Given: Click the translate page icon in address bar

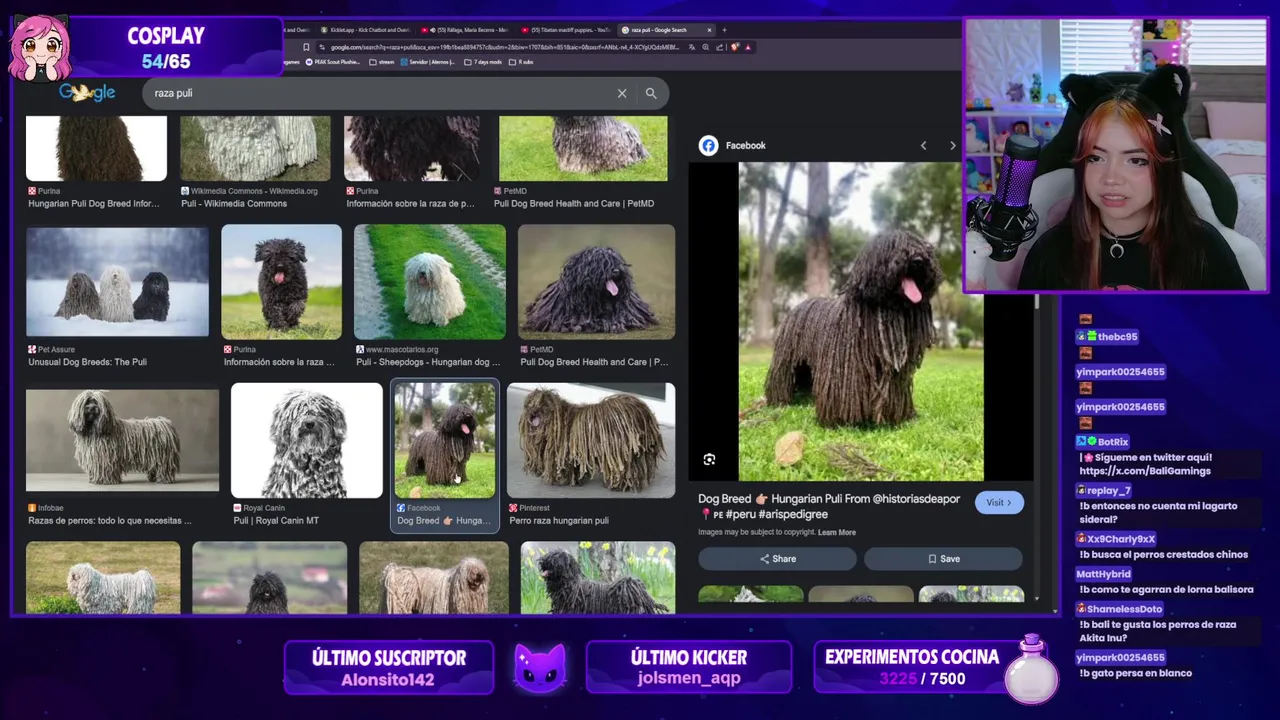Looking at the screenshot, I should tap(692, 47).
